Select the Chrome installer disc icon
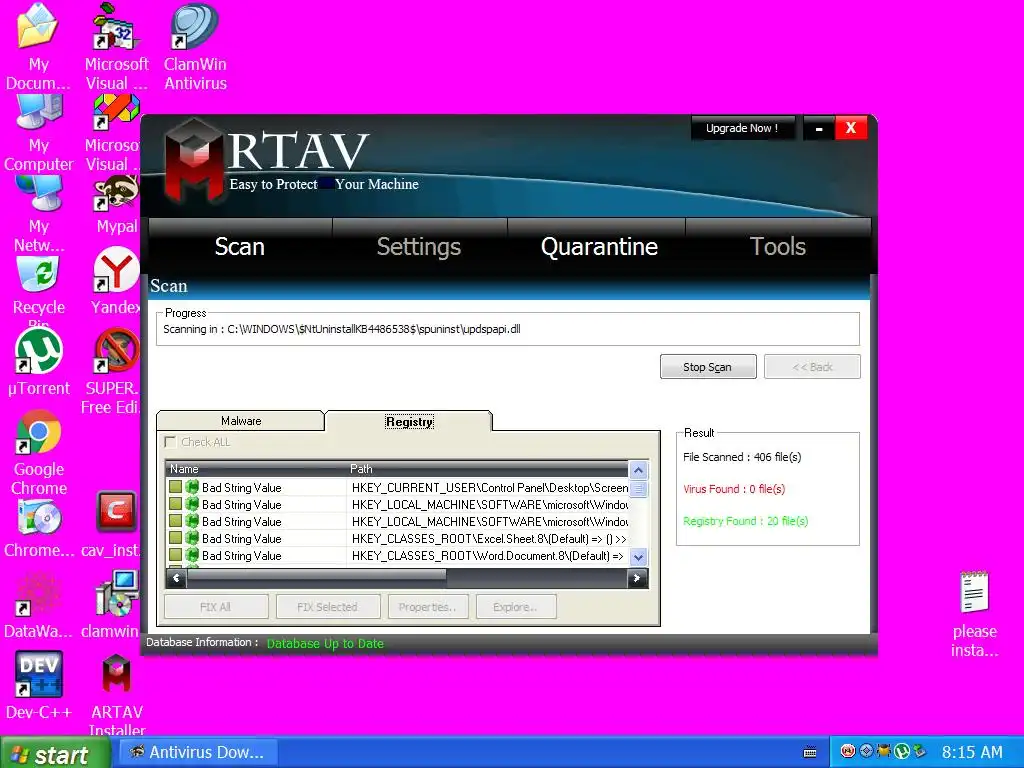 pos(39,528)
